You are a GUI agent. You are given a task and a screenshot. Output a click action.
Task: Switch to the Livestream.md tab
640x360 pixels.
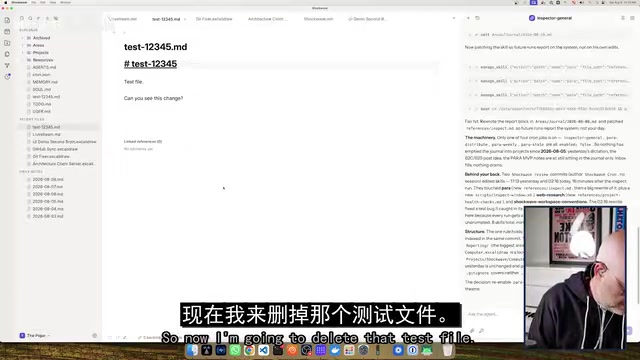(124, 19)
